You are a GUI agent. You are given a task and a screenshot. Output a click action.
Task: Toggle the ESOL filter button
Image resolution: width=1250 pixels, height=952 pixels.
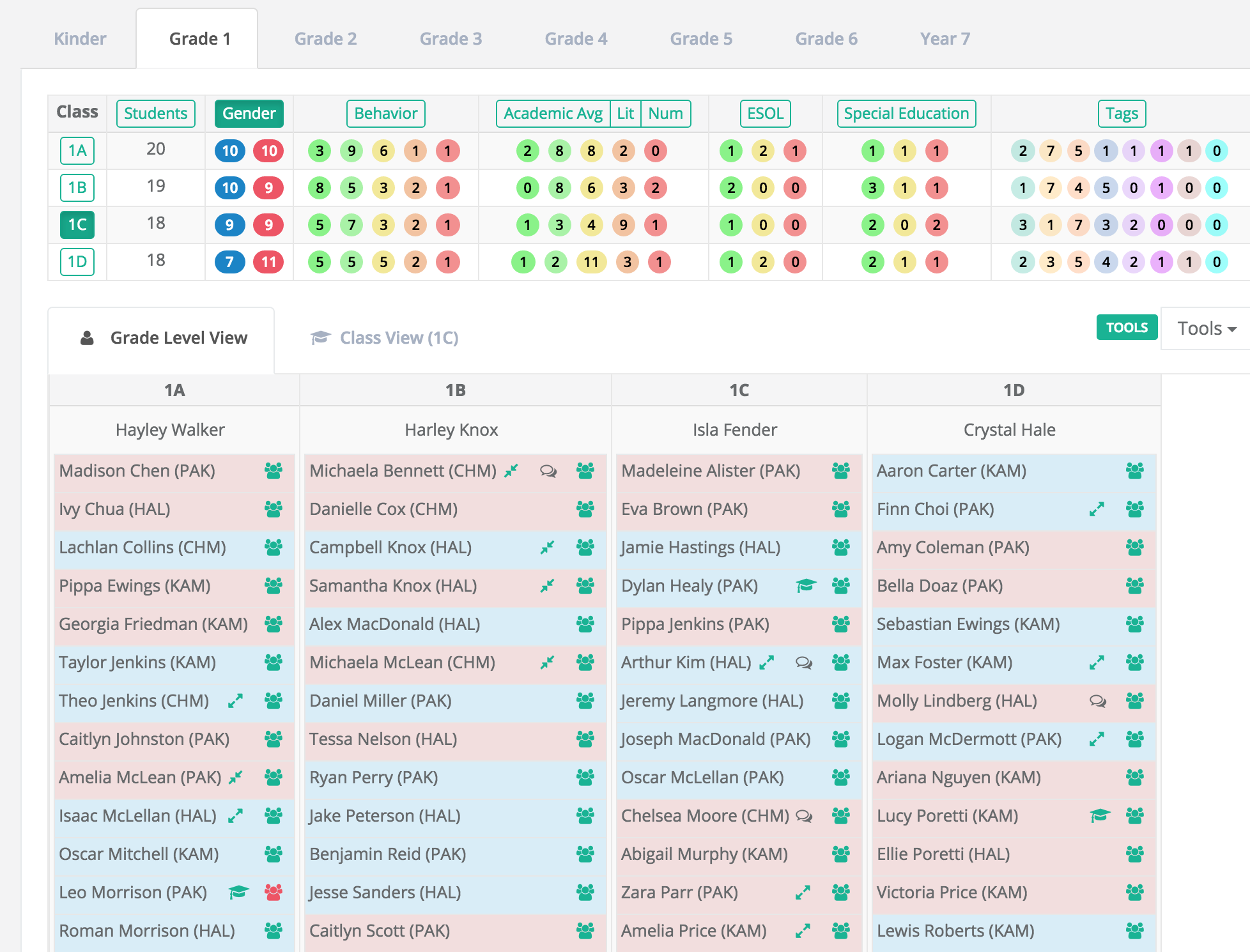[x=765, y=113]
